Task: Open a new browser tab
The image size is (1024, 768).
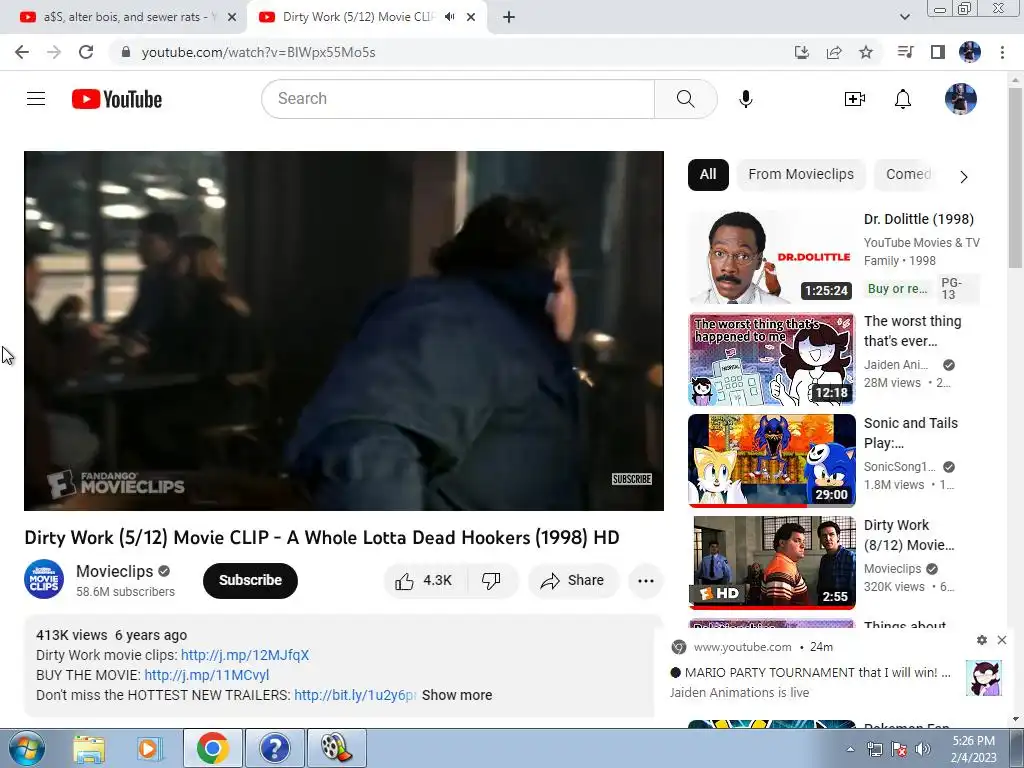Action: click(x=509, y=17)
